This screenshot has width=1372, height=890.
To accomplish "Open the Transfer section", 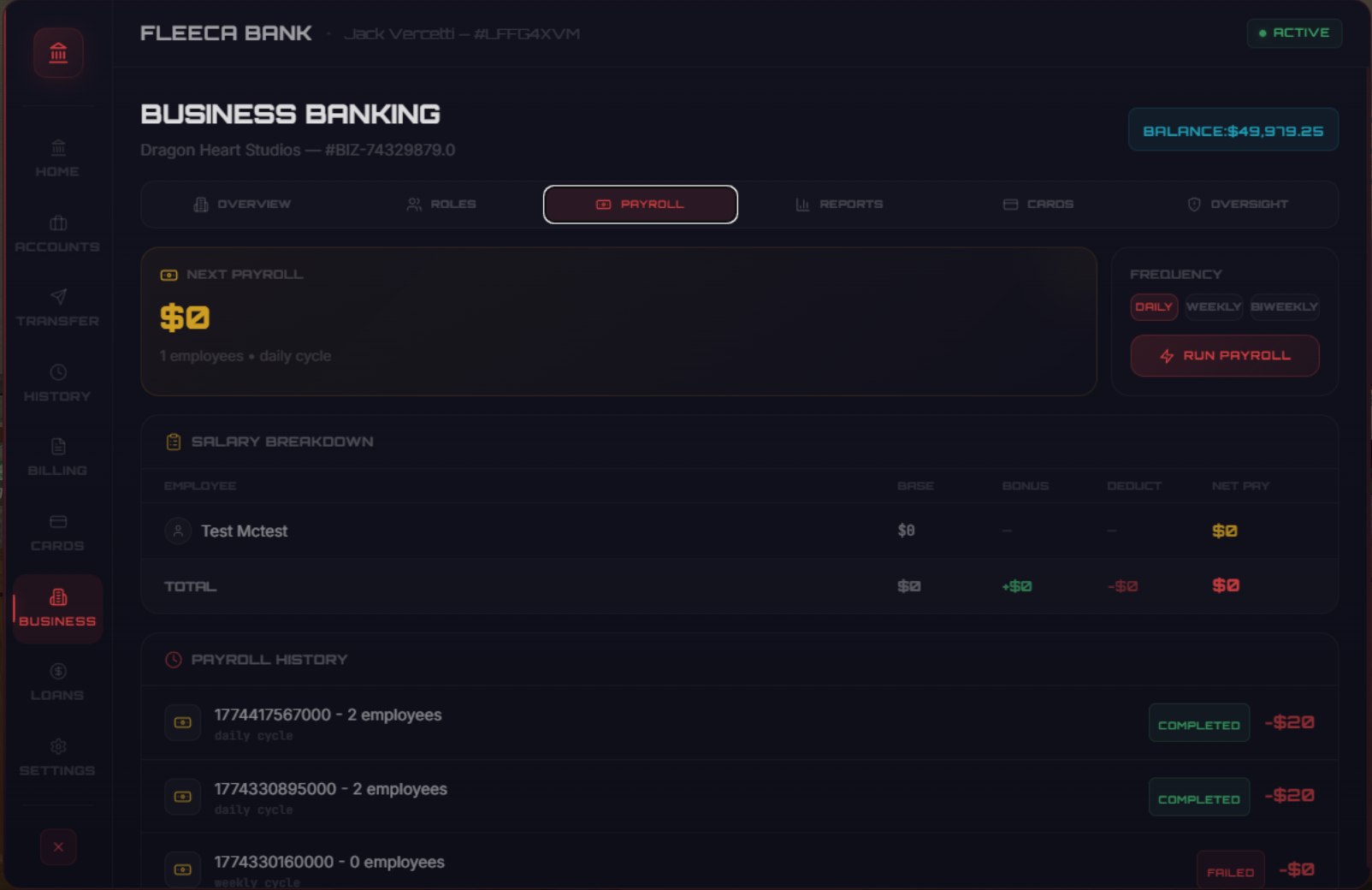I will click(57, 309).
